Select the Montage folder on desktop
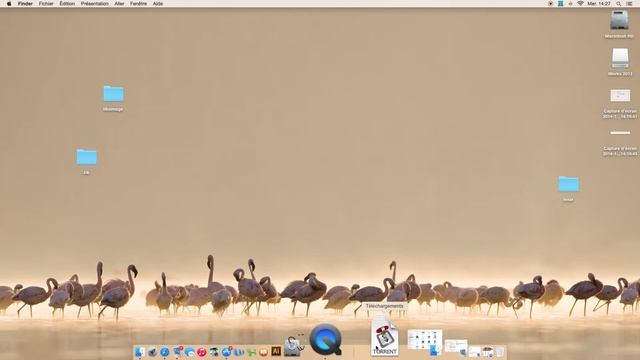 pos(113,94)
